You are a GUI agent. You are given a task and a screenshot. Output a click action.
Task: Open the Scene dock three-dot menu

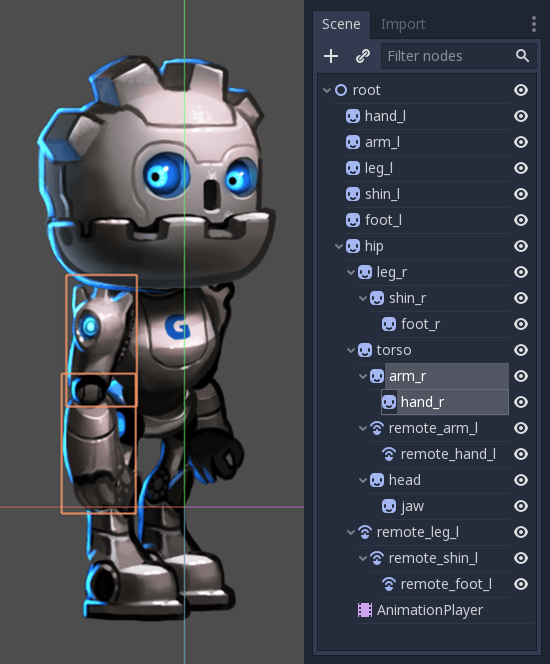(x=534, y=24)
